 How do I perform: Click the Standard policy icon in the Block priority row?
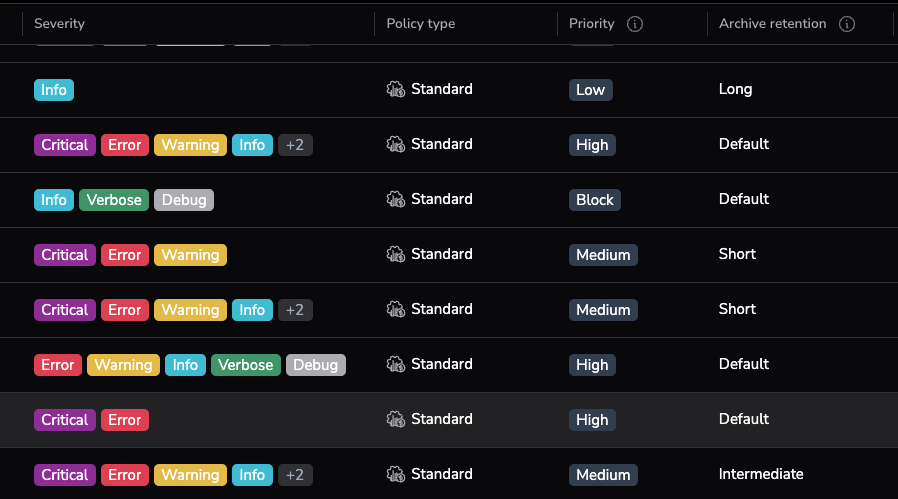click(396, 199)
